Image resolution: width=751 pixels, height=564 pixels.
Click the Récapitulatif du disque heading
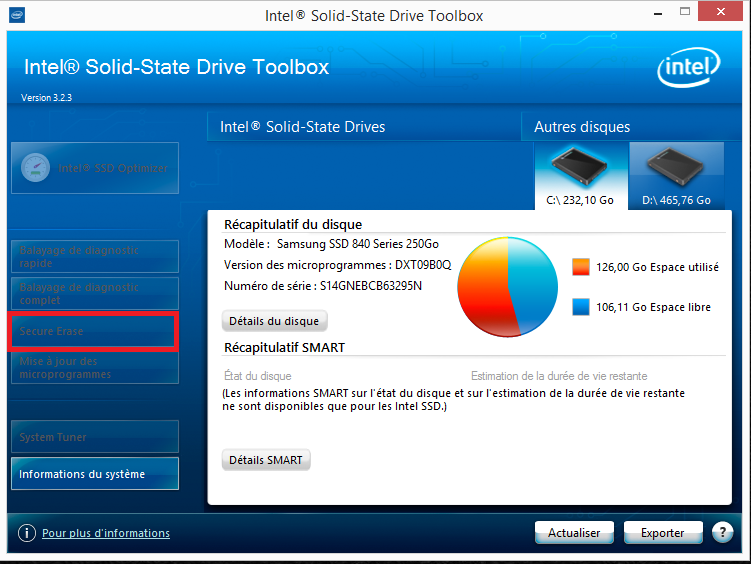[x=293, y=225]
